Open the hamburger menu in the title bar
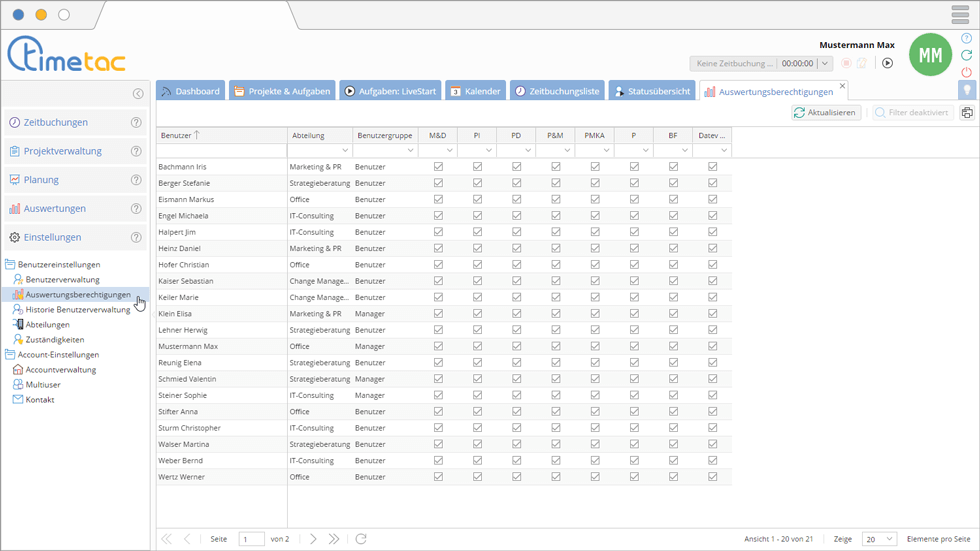The image size is (980, 551). tap(960, 15)
